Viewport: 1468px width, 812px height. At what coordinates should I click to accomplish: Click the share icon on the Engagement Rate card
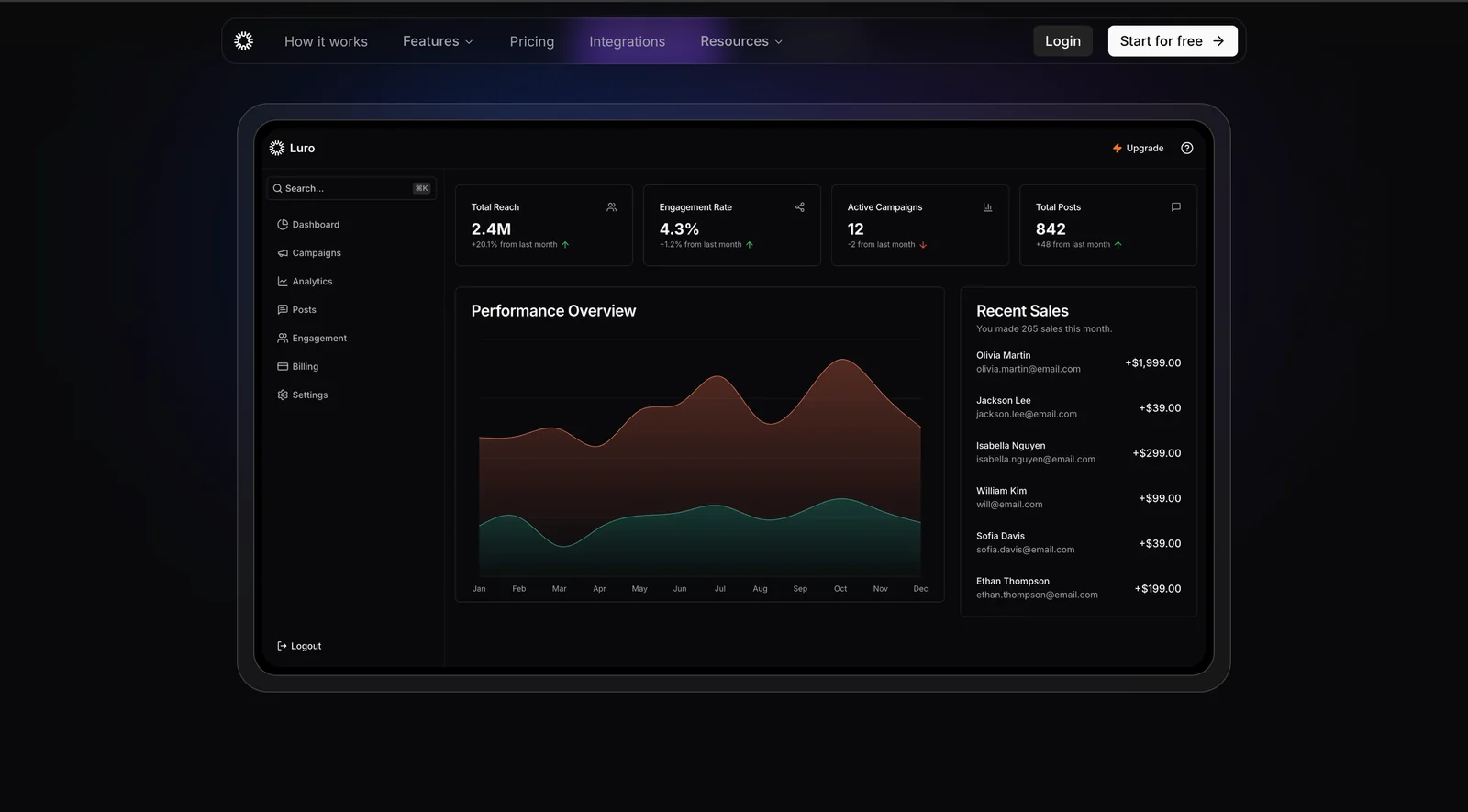click(800, 207)
